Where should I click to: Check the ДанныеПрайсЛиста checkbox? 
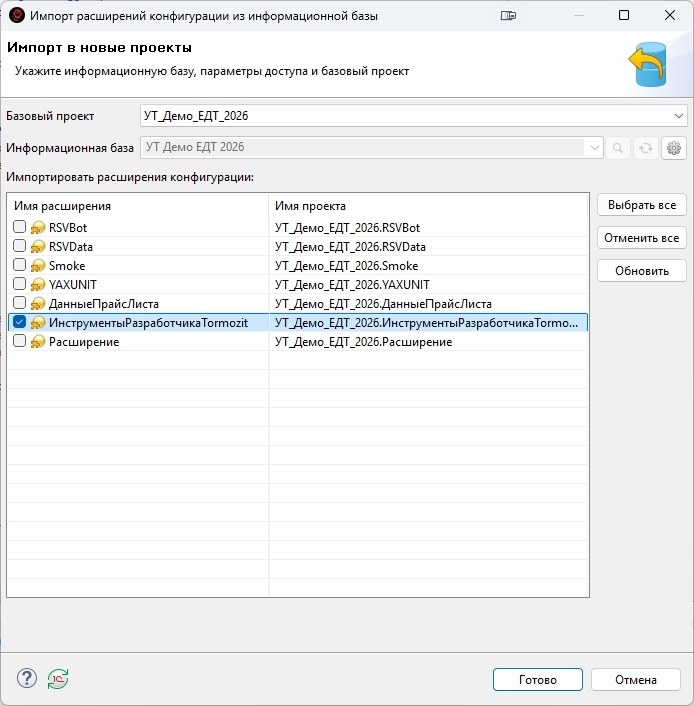pyautogui.click(x=19, y=303)
